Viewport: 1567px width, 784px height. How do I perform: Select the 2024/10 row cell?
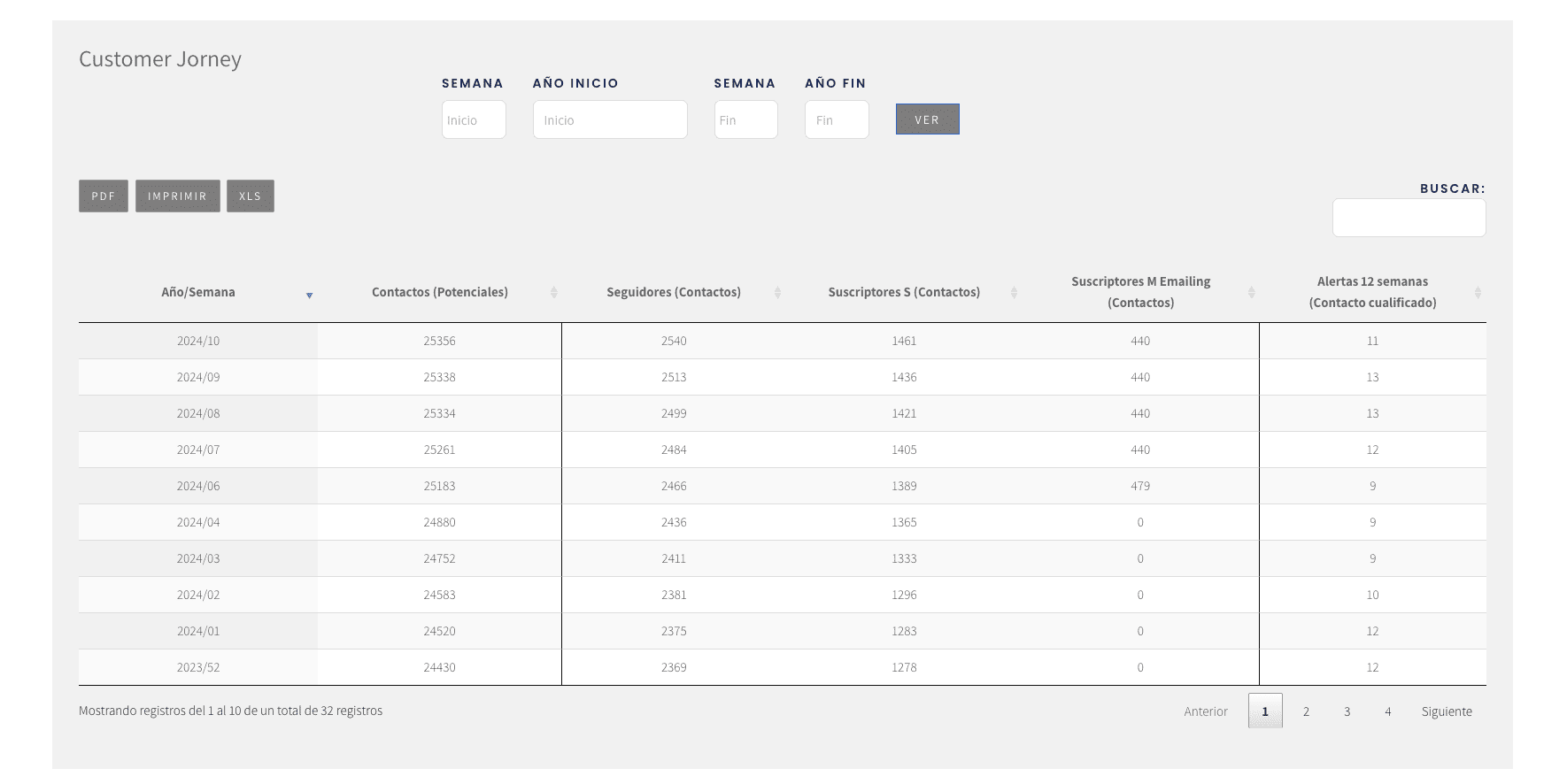198,341
